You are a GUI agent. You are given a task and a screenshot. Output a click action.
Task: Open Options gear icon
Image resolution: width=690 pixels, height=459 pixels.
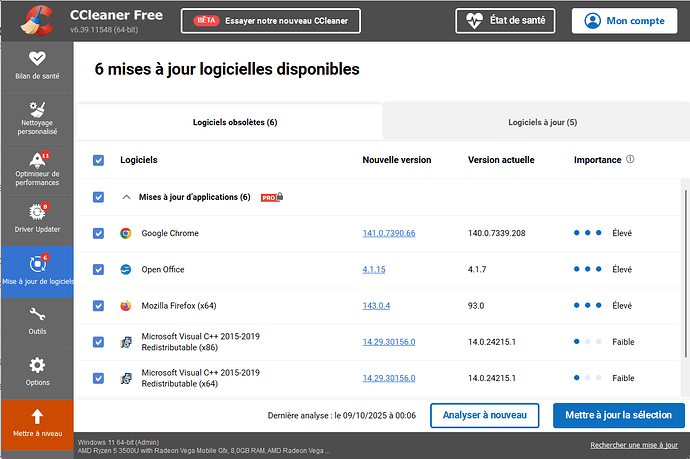pos(37,366)
